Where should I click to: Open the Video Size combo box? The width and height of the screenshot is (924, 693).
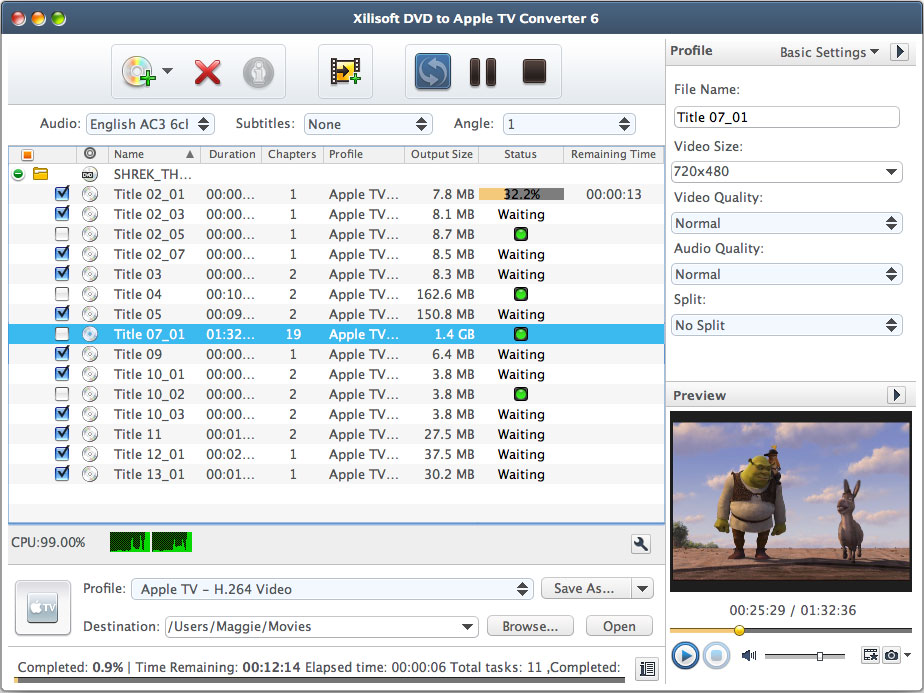coord(787,172)
